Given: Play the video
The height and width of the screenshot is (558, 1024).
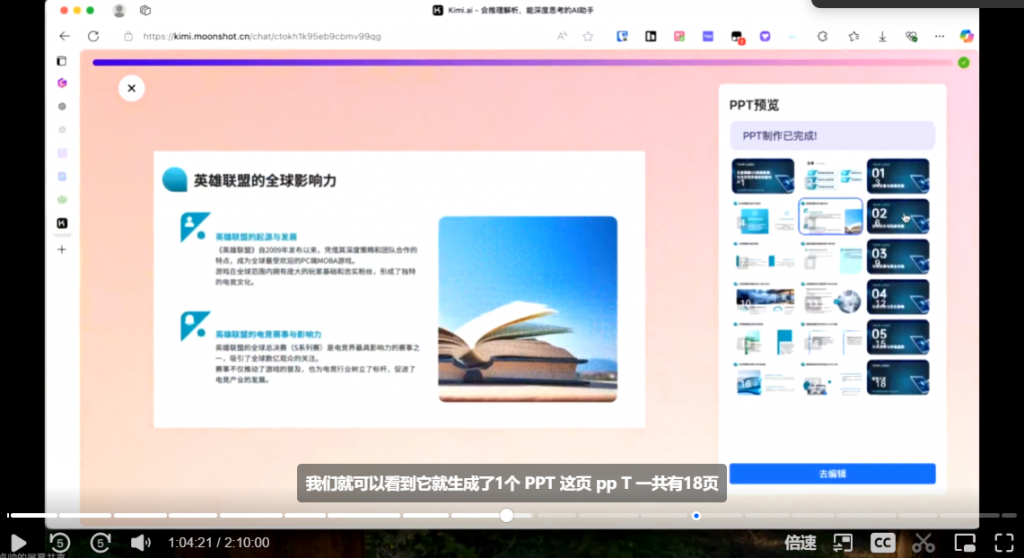Looking at the screenshot, I should [17, 543].
